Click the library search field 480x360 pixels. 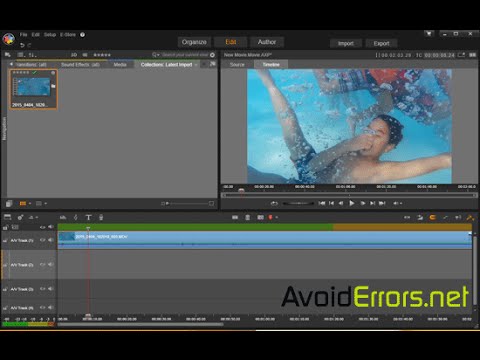185,55
